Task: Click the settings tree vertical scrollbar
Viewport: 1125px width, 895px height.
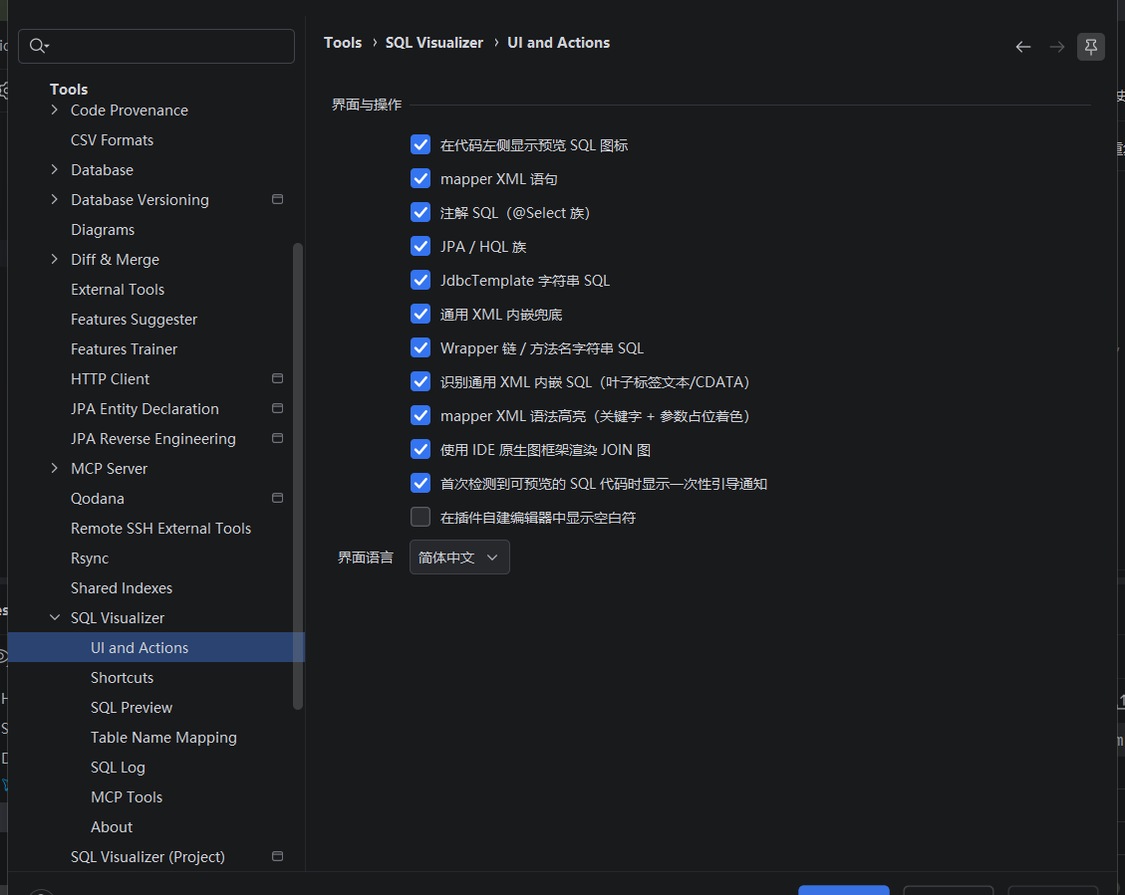Action: [x=298, y=477]
